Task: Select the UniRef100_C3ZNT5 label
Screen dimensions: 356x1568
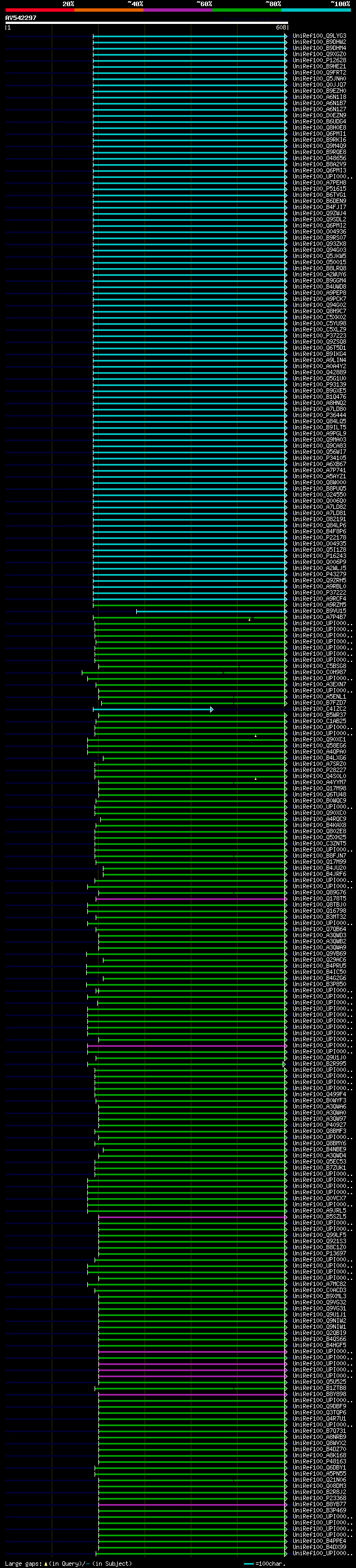Action: tap(319, 843)
